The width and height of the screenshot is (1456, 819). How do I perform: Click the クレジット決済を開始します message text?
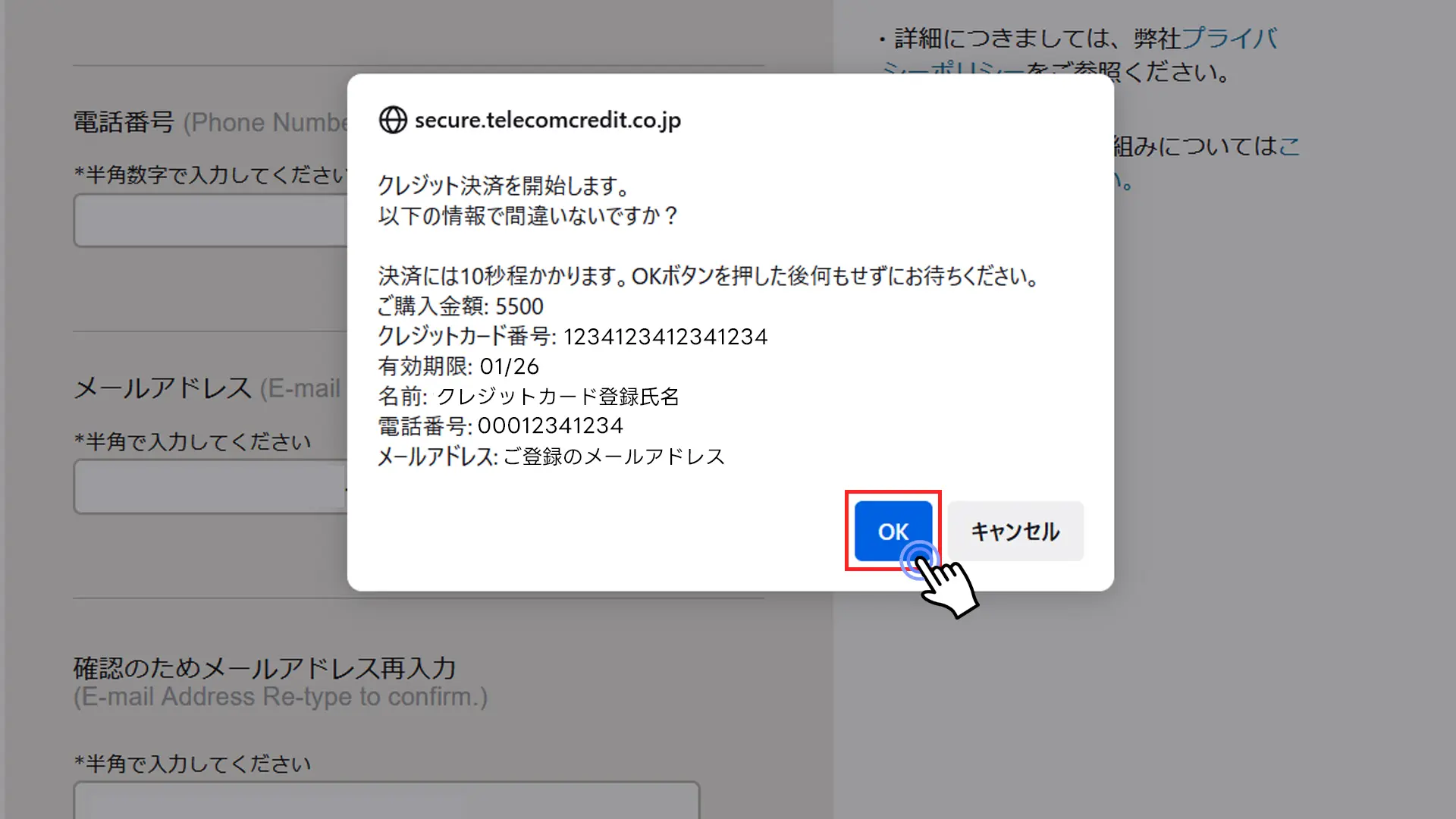[504, 186]
